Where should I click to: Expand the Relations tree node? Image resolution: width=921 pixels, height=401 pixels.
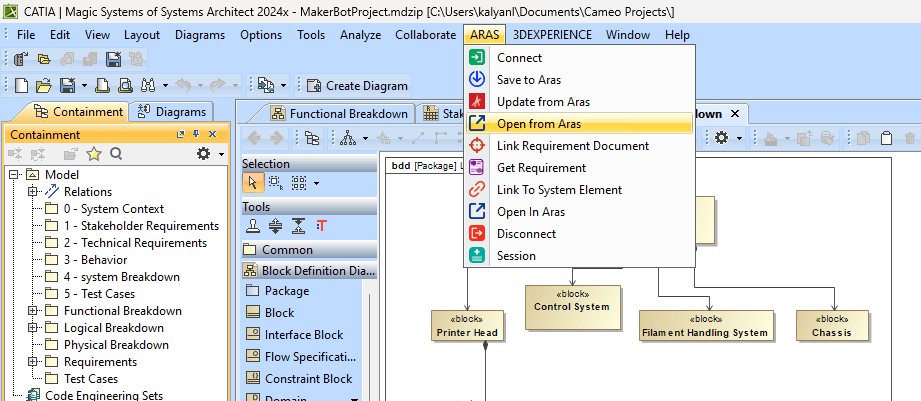tap(32, 191)
